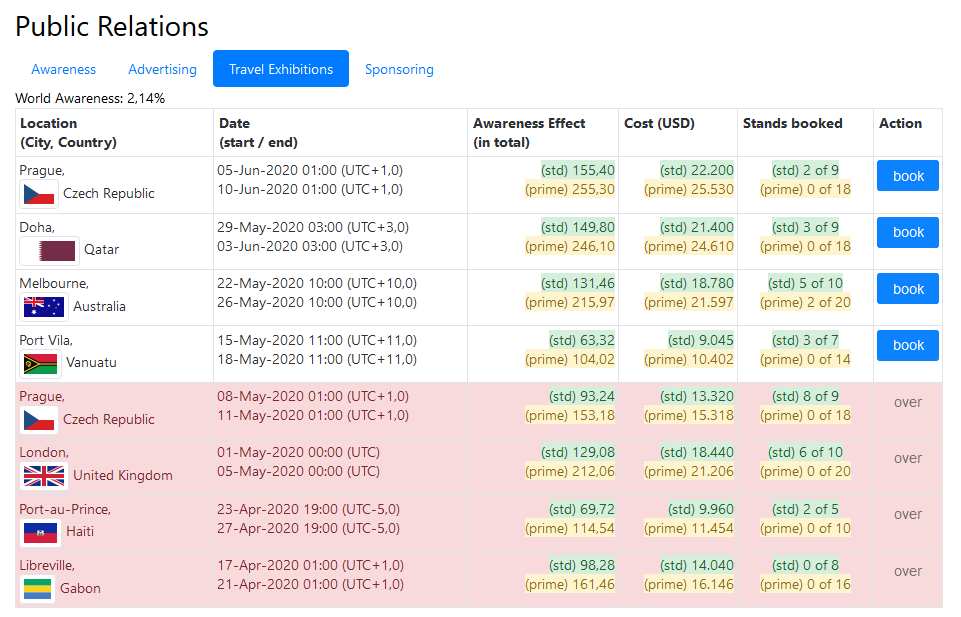Click the Australia flag icon

pyautogui.click(x=44, y=307)
